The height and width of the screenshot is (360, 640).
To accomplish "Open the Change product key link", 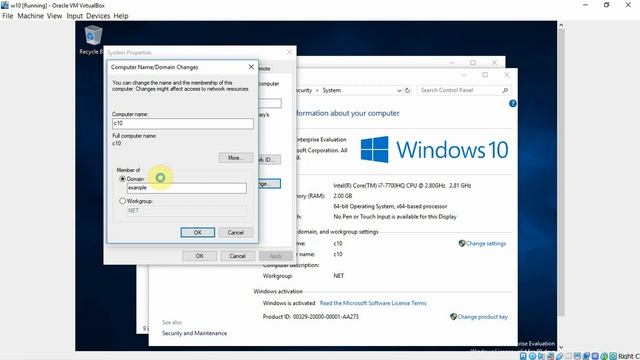I will click(482, 317).
